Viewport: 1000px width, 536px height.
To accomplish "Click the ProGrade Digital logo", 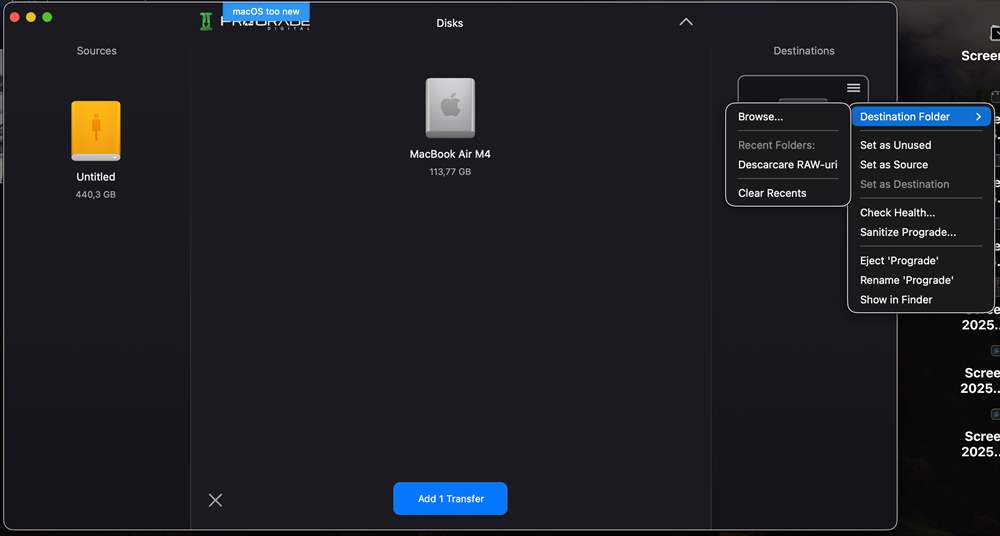I will pyautogui.click(x=255, y=24).
